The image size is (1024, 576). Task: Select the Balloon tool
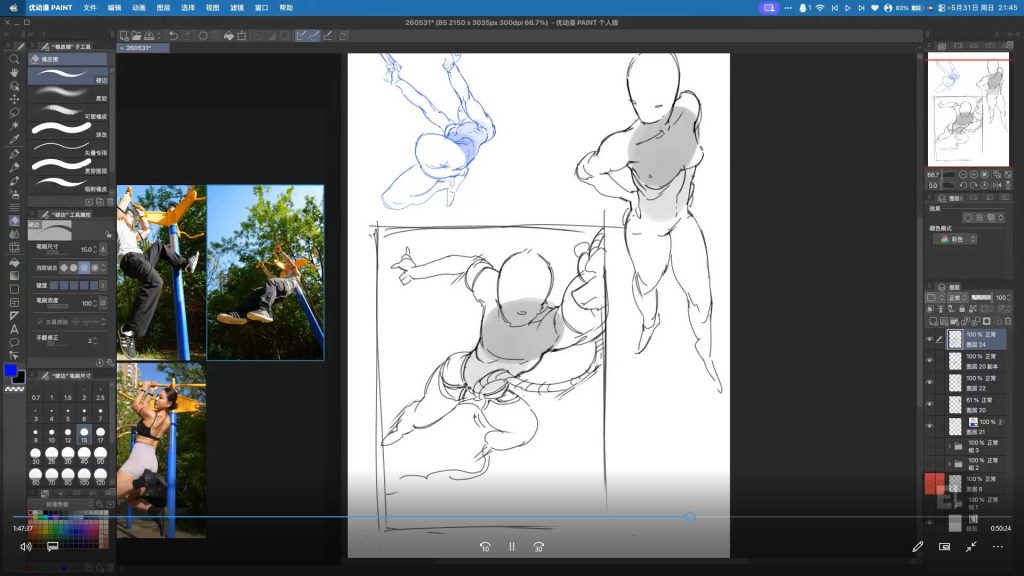(x=14, y=342)
